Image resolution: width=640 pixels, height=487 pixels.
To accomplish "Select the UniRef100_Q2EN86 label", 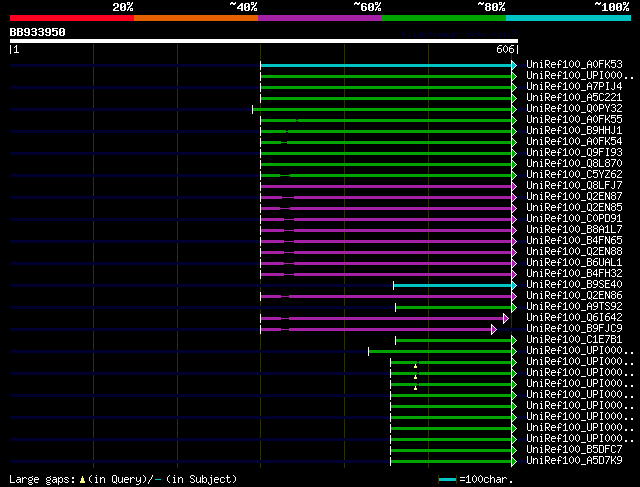I will point(574,296).
